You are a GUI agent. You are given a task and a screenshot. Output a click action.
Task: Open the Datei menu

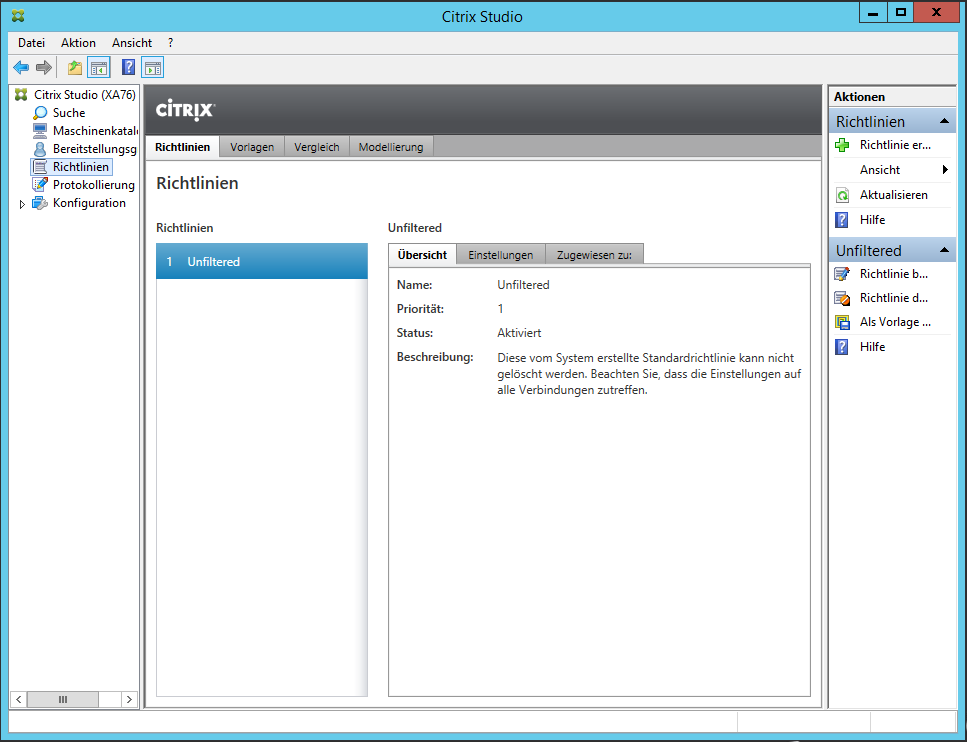point(31,43)
